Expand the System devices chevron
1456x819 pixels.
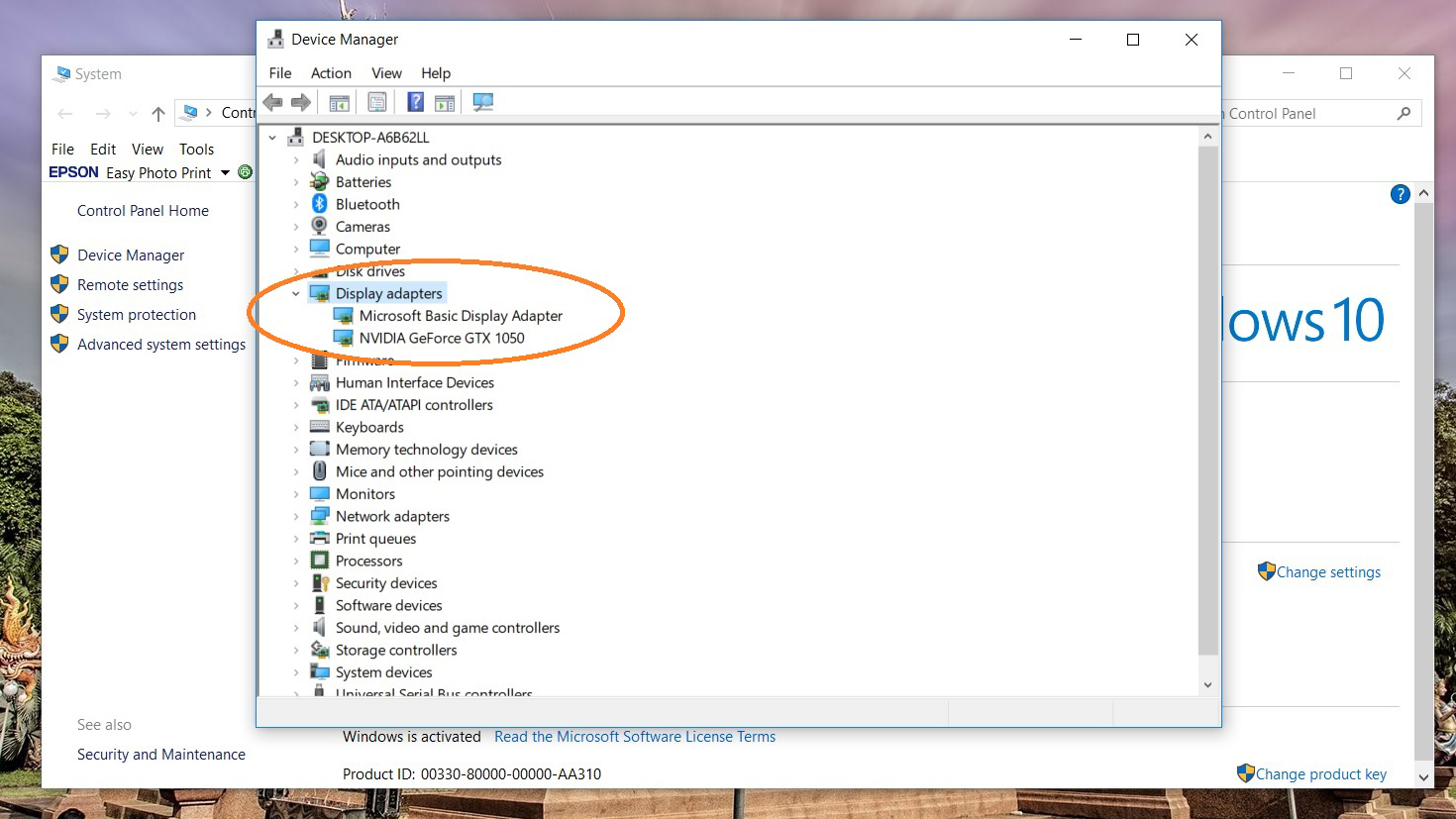pos(296,672)
